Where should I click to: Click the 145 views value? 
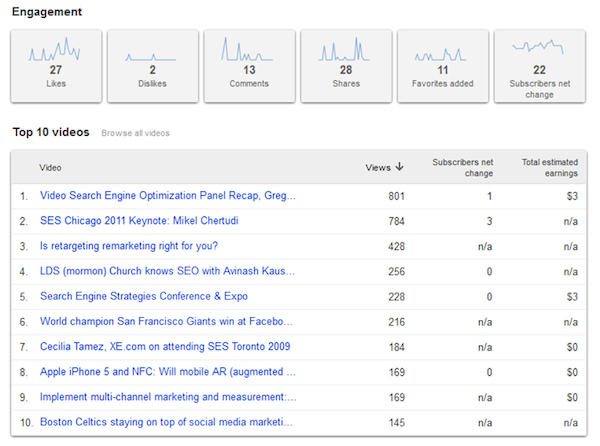[x=396, y=423]
